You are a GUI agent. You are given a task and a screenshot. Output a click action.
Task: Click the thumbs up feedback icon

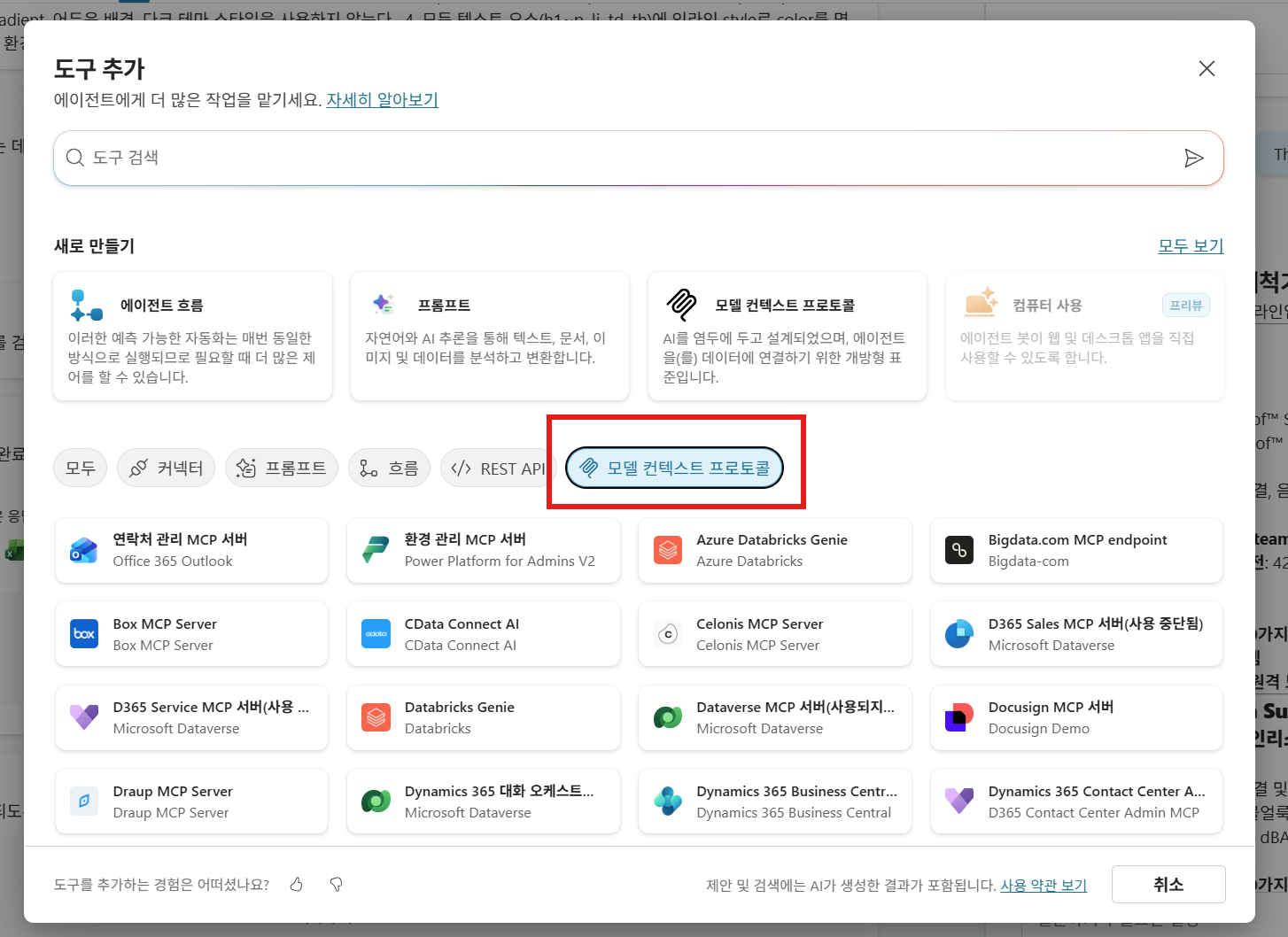(x=297, y=884)
